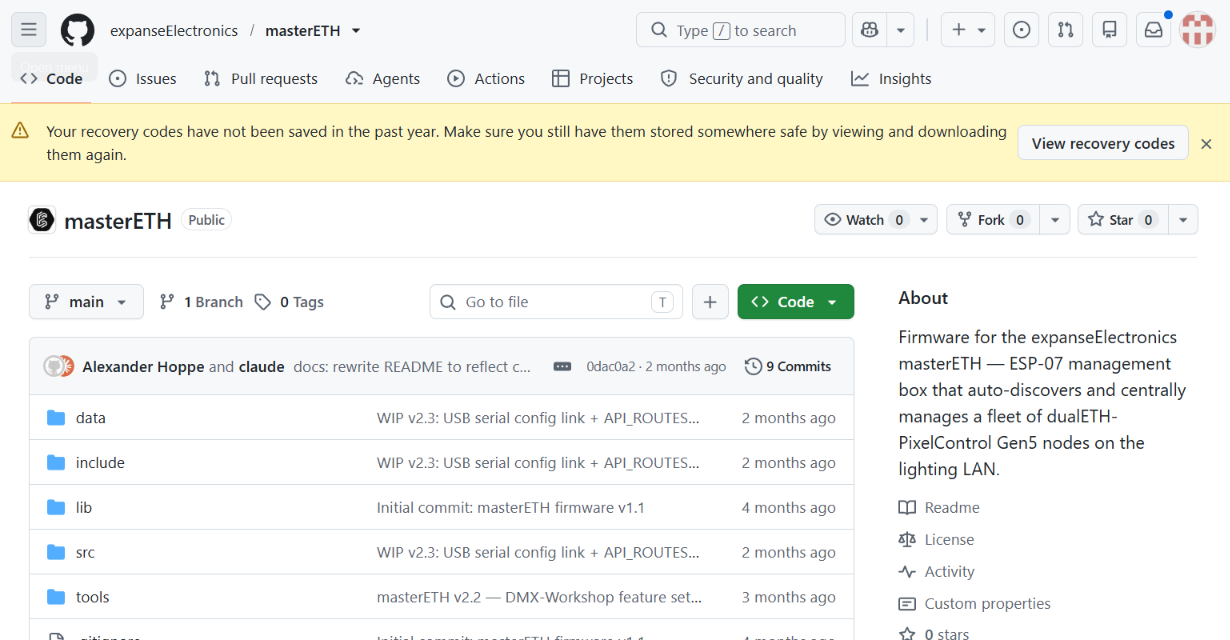Switch to the Agents tab
Screen dimensions: 1230x640
point(383,79)
